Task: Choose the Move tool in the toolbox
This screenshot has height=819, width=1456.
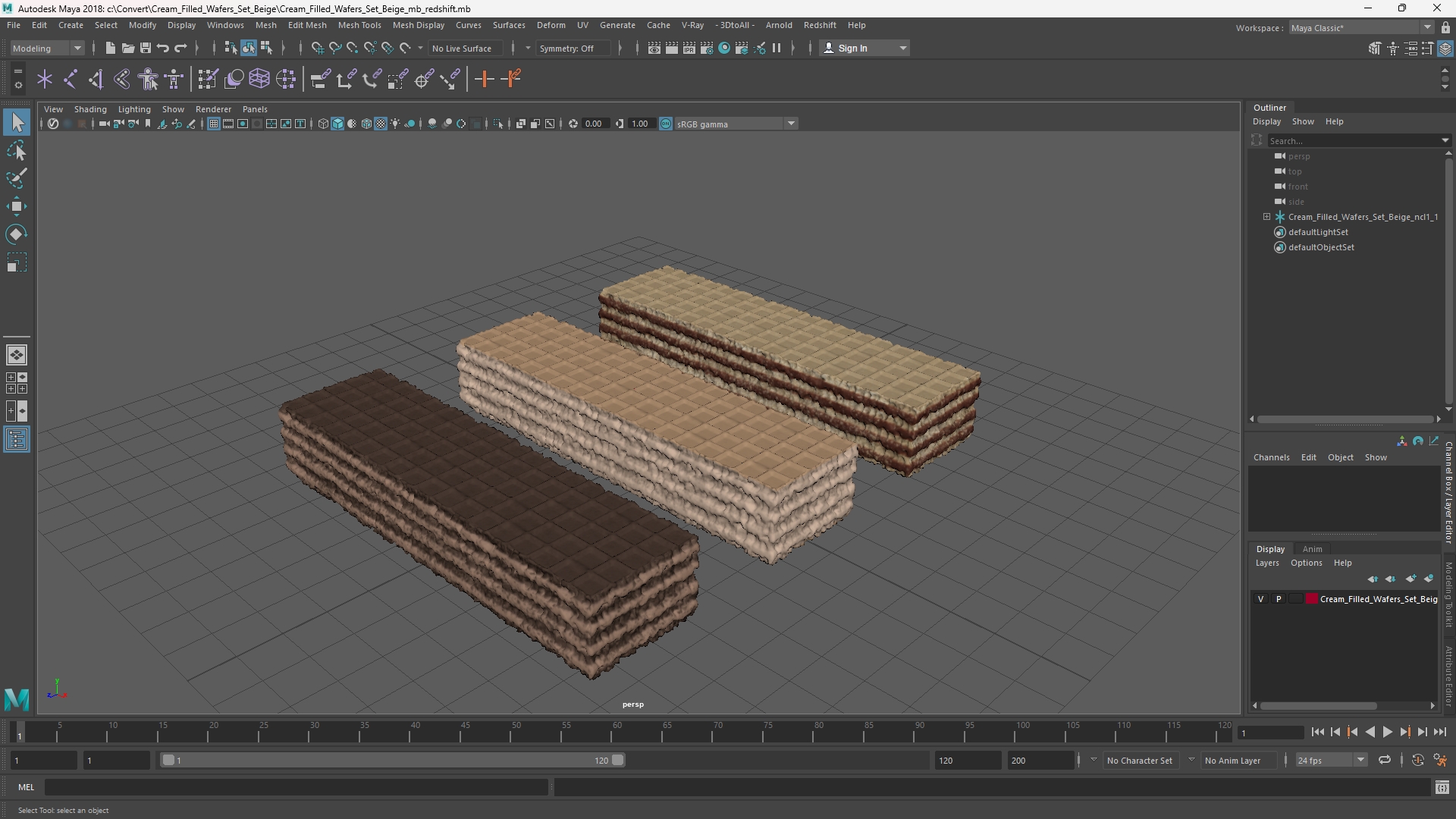Action: [x=17, y=206]
